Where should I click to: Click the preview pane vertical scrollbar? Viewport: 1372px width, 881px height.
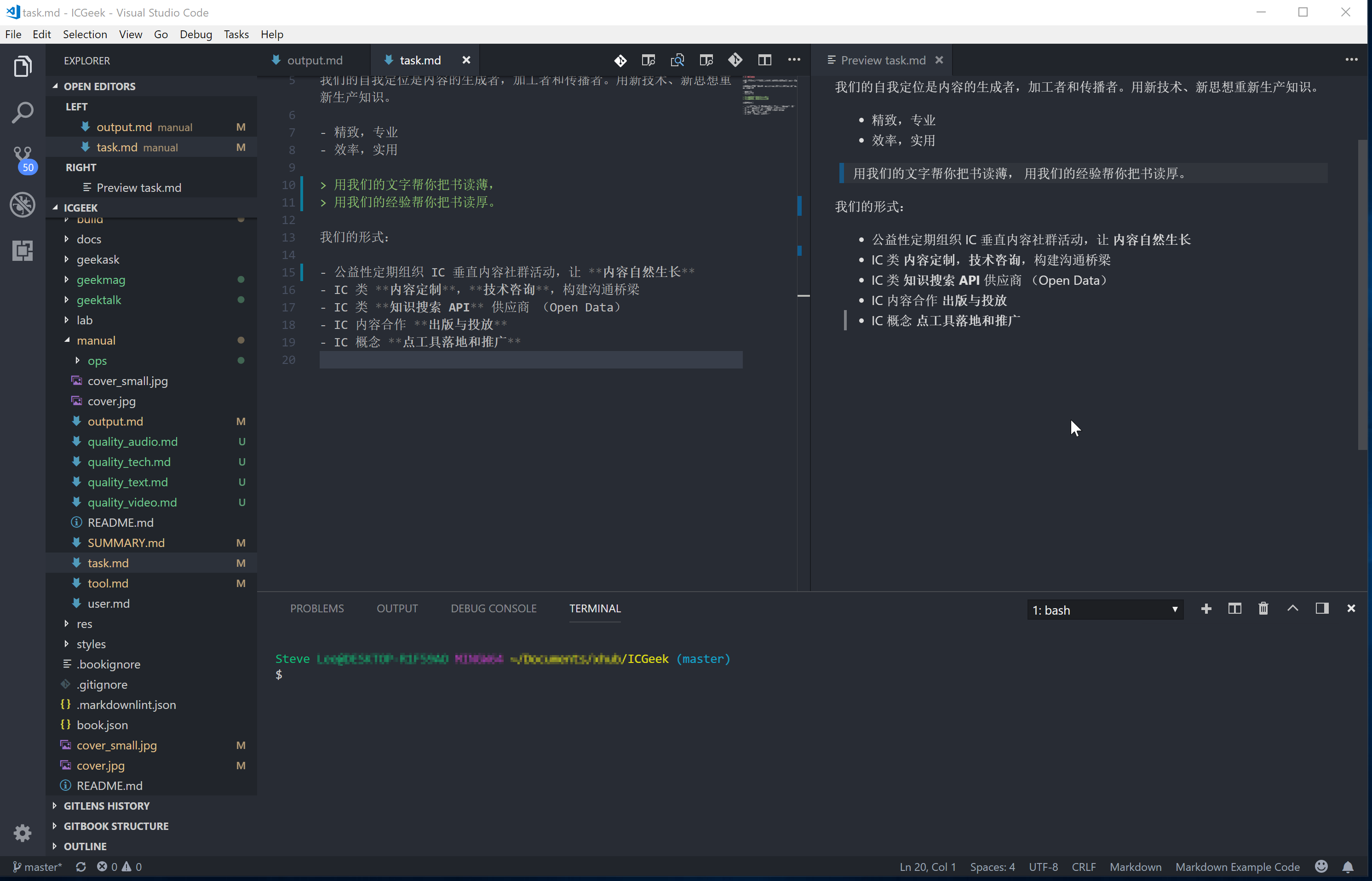click(x=1363, y=294)
